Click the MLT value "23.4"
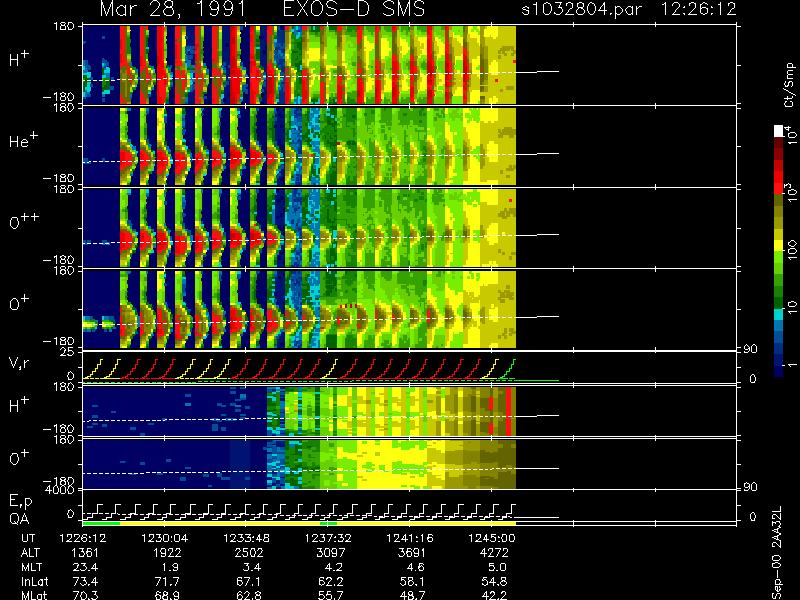 click(x=86, y=567)
